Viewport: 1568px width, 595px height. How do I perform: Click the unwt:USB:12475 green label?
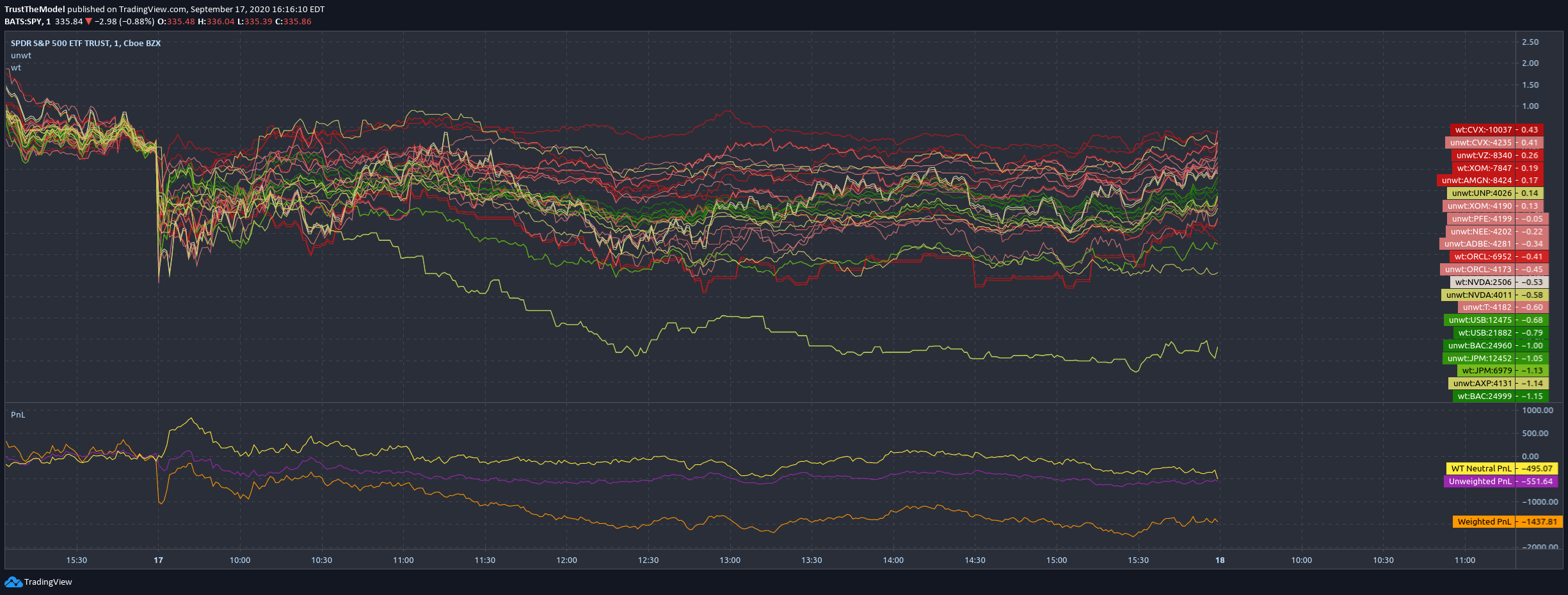(1496, 320)
